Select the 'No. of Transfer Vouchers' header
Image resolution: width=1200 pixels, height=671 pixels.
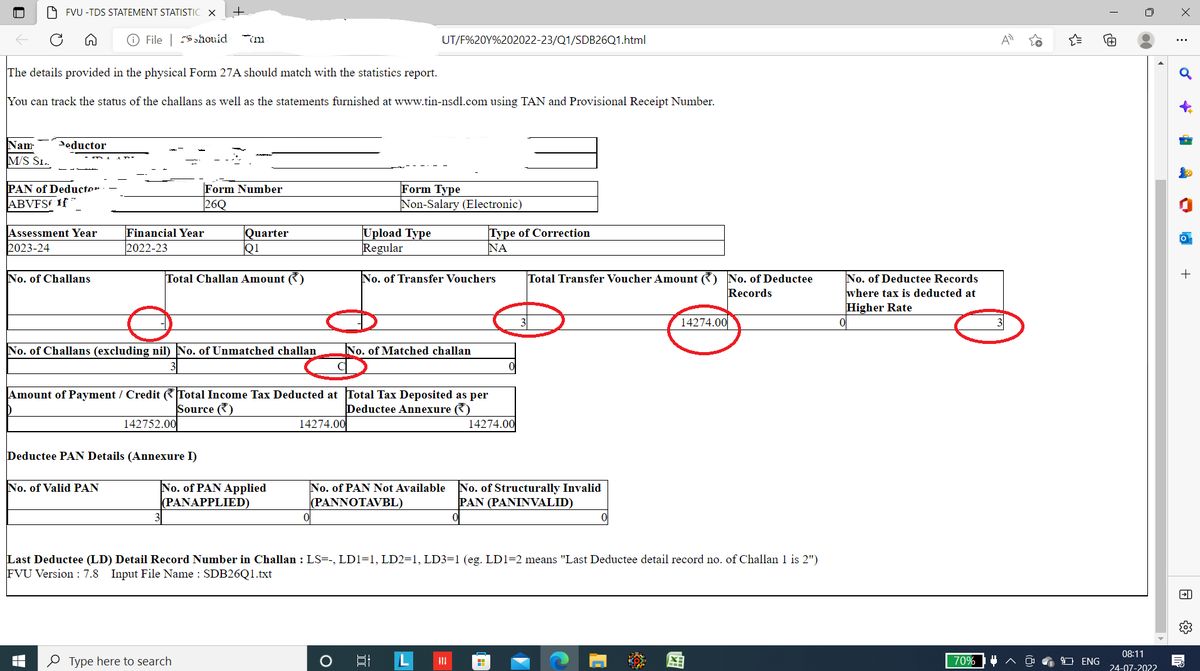(429, 278)
